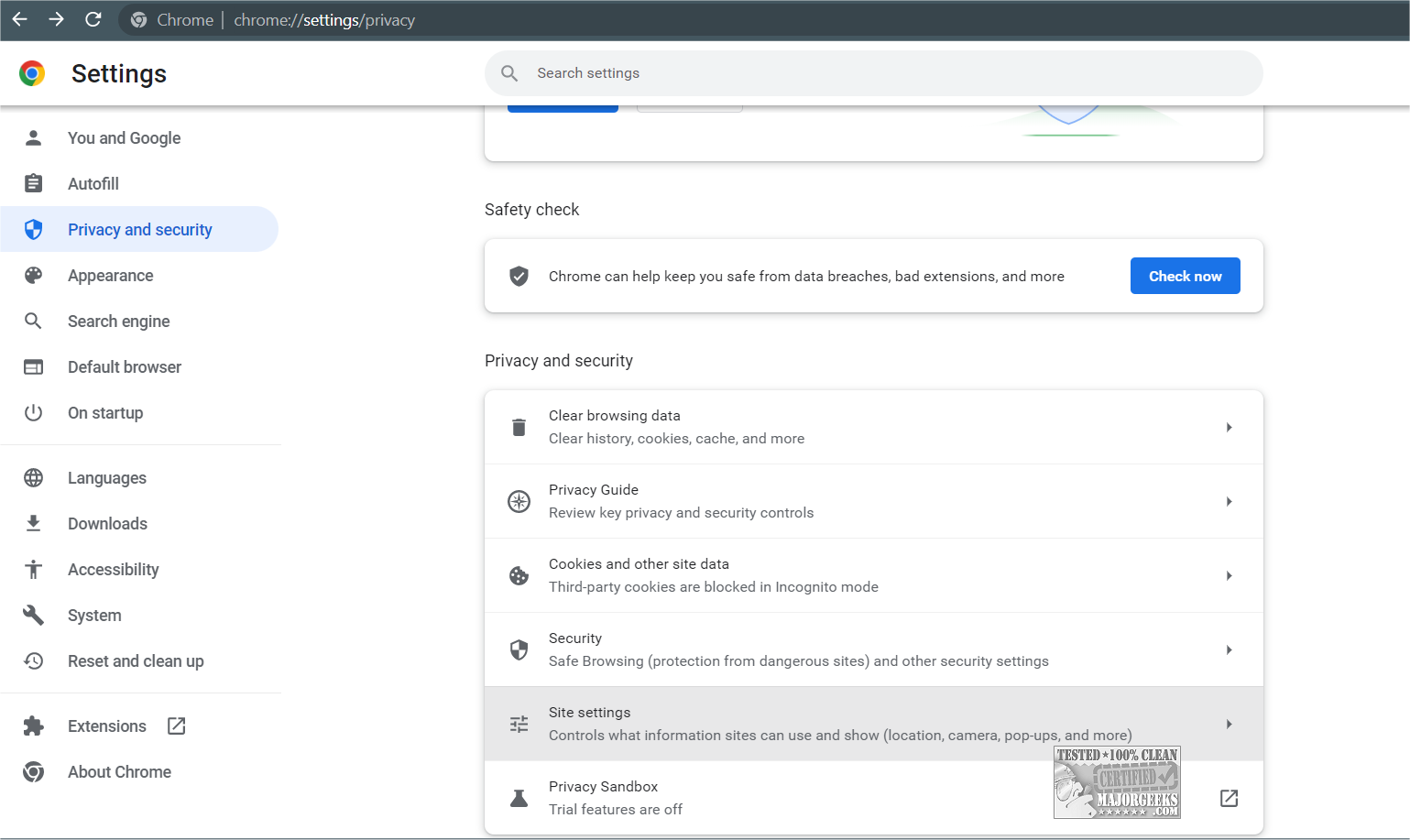Open the System section
This screenshot has height=840, width=1410.
(139, 615)
